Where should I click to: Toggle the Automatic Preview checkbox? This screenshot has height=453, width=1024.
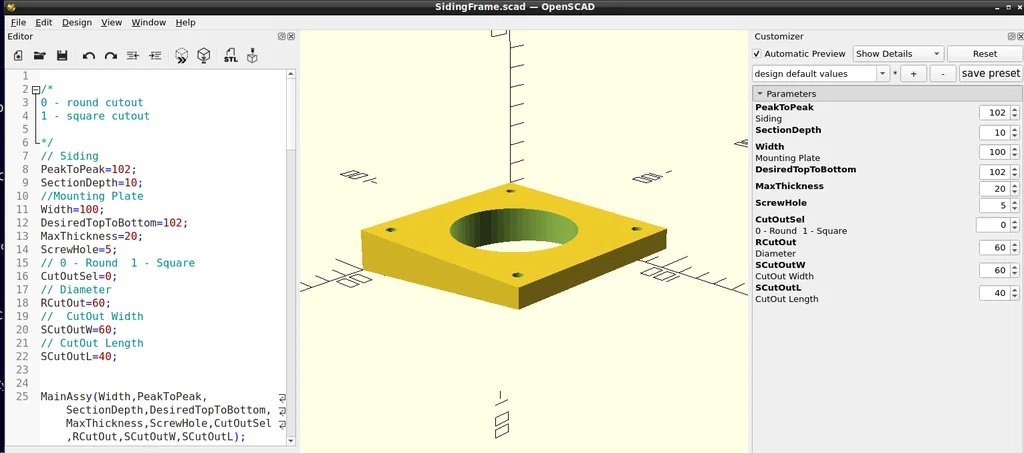click(x=757, y=54)
